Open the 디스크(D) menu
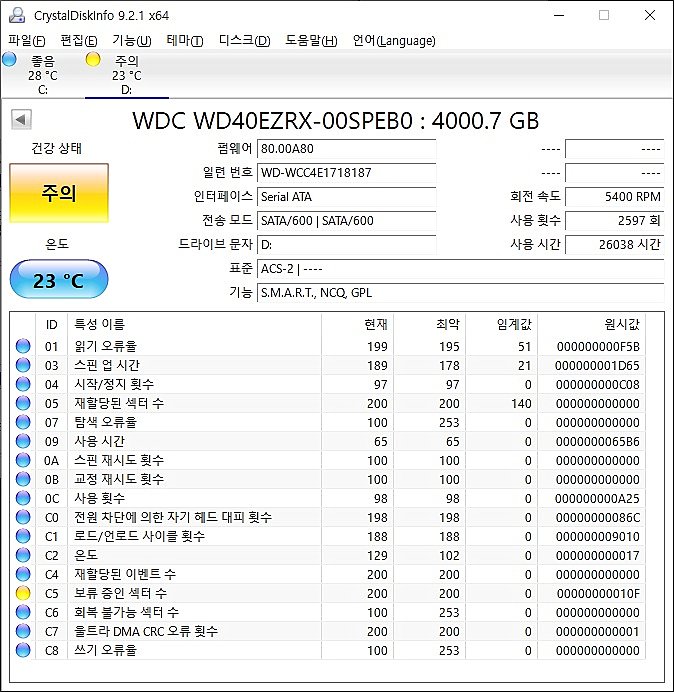 (244, 41)
